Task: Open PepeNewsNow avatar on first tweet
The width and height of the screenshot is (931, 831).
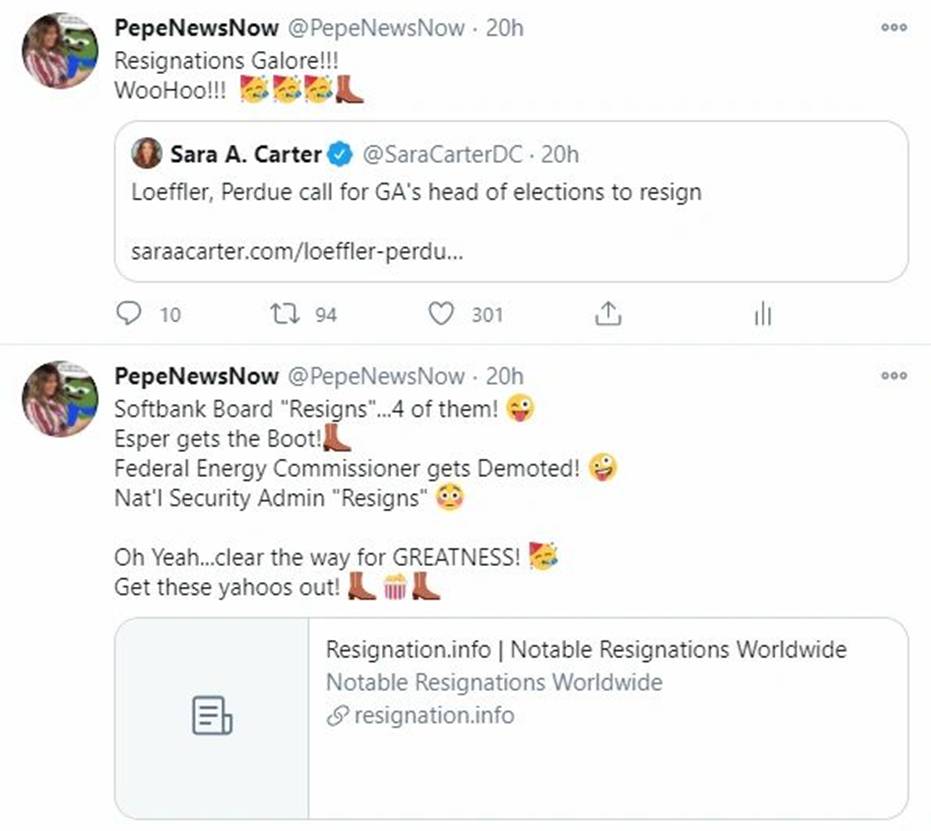Action: pos(60,53)
